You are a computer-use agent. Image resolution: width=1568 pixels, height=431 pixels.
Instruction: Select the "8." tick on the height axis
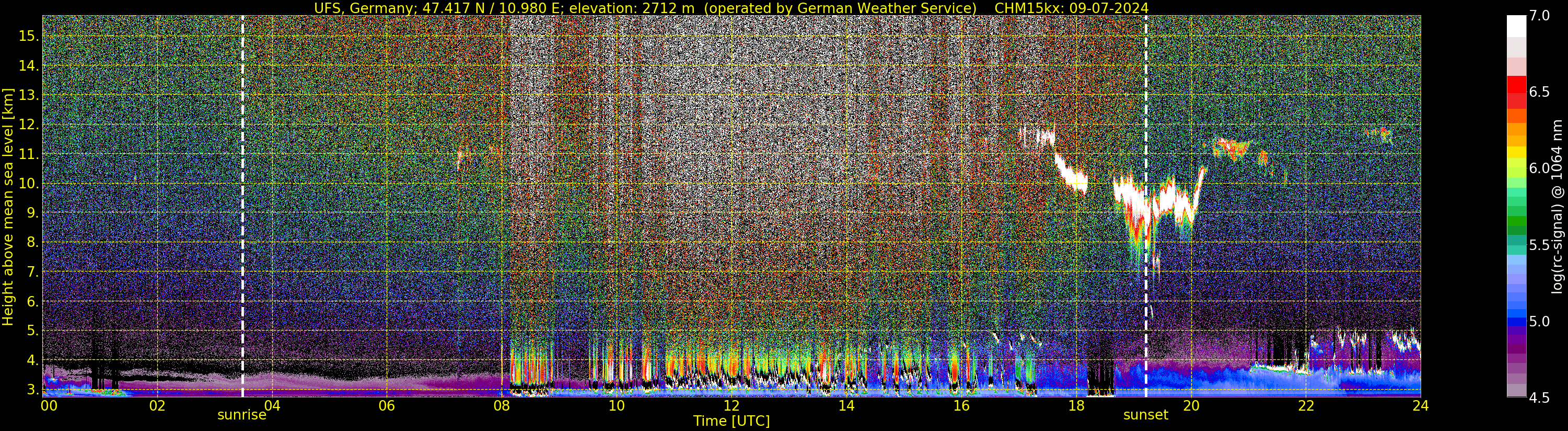(x=33, y=242)
